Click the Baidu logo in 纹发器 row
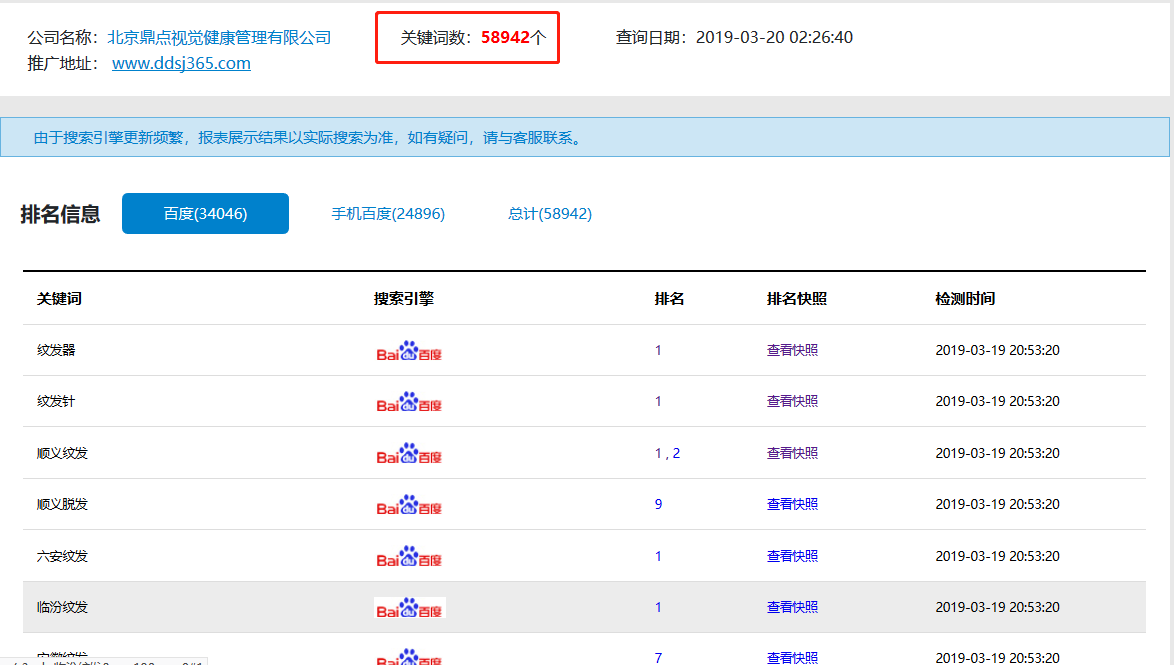The height and width of the screenshot is (665, 1174). pos(409,350)
